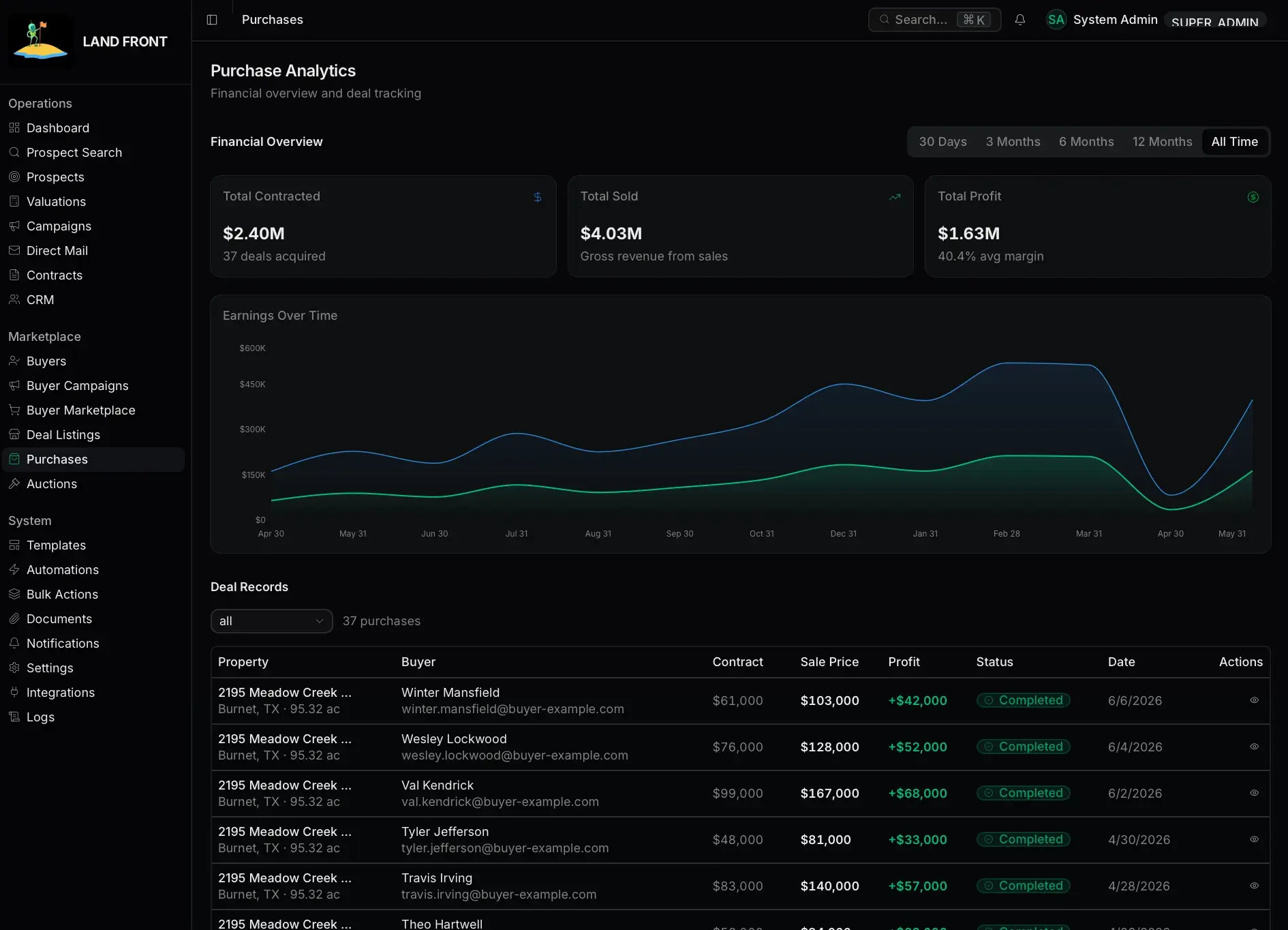Open Campaigns in sidebar
Image resolution: width=1288 pixels, height=930 pixels.
pyautogui.click(x=93, y=226)
